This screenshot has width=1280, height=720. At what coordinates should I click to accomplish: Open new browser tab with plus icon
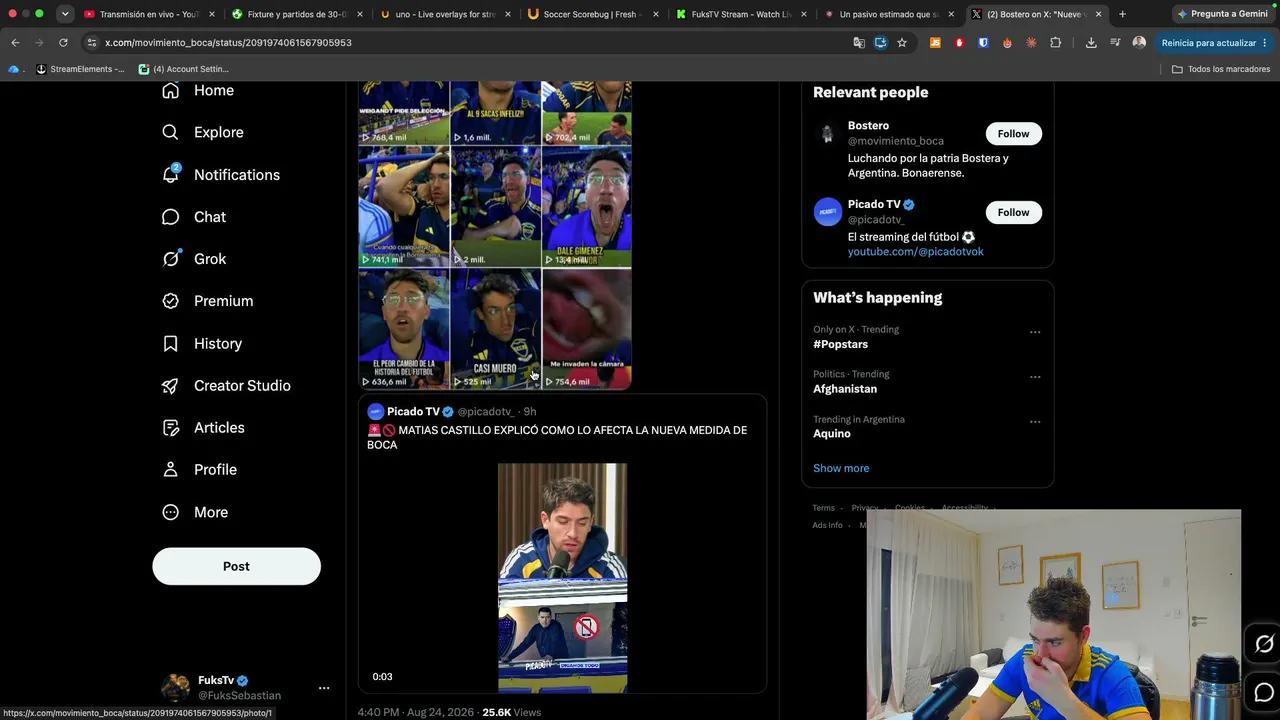pos(1122,14)
